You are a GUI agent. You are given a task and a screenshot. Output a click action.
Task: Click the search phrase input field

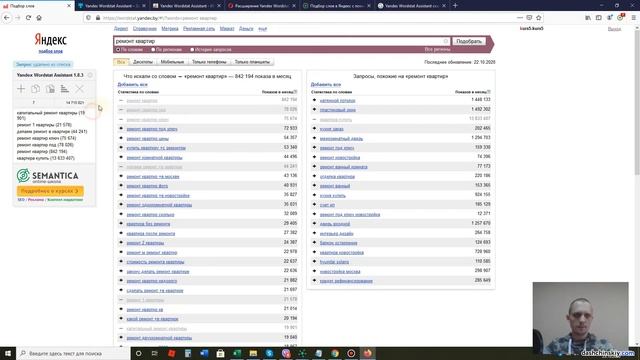(282, 41)
